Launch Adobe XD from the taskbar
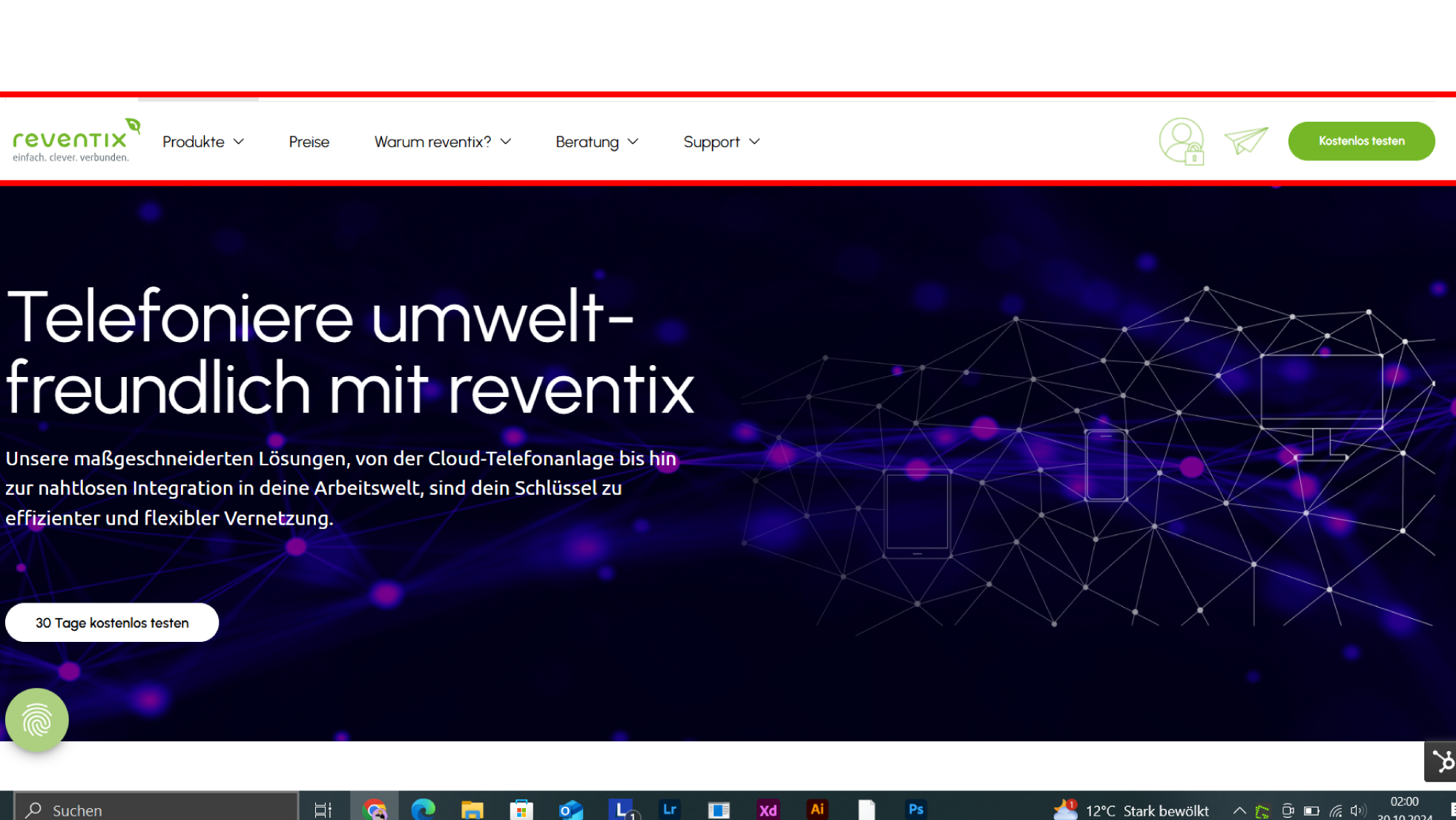Viewport: 1456px width, 820px height. pyautogui.click(x=768, y=810)
